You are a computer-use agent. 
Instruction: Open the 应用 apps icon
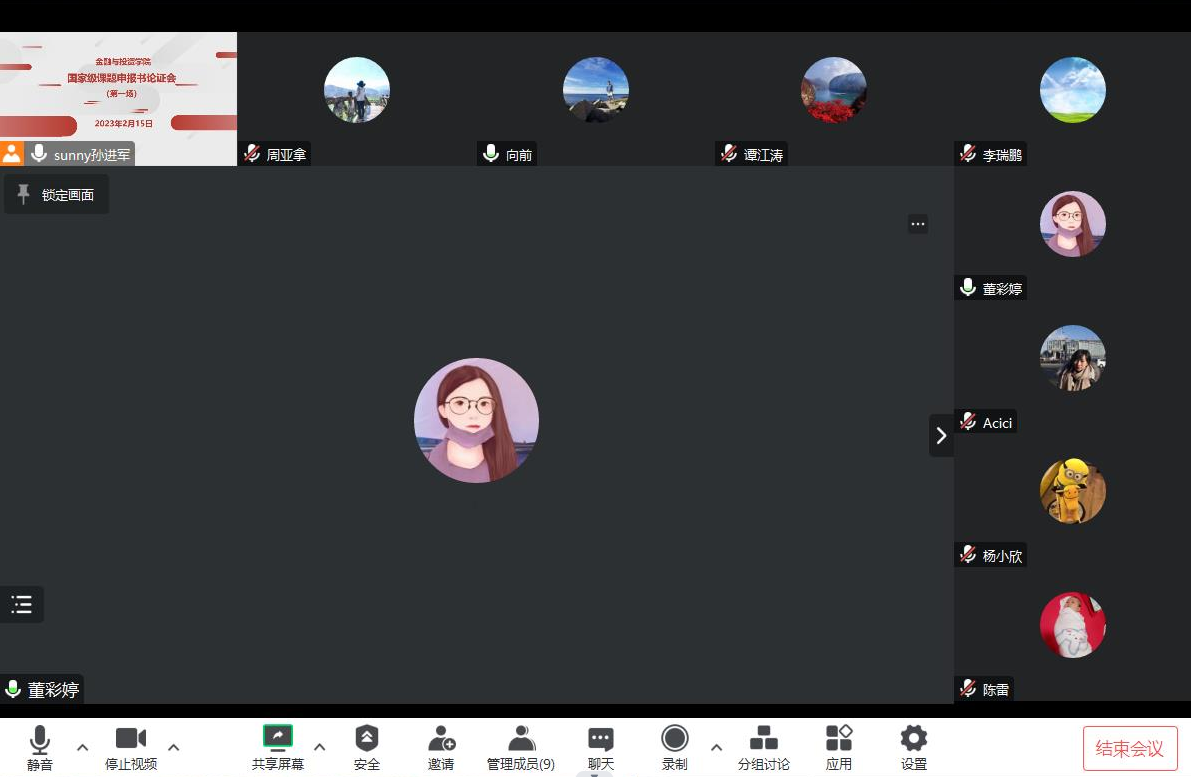[x=839, y=740]
